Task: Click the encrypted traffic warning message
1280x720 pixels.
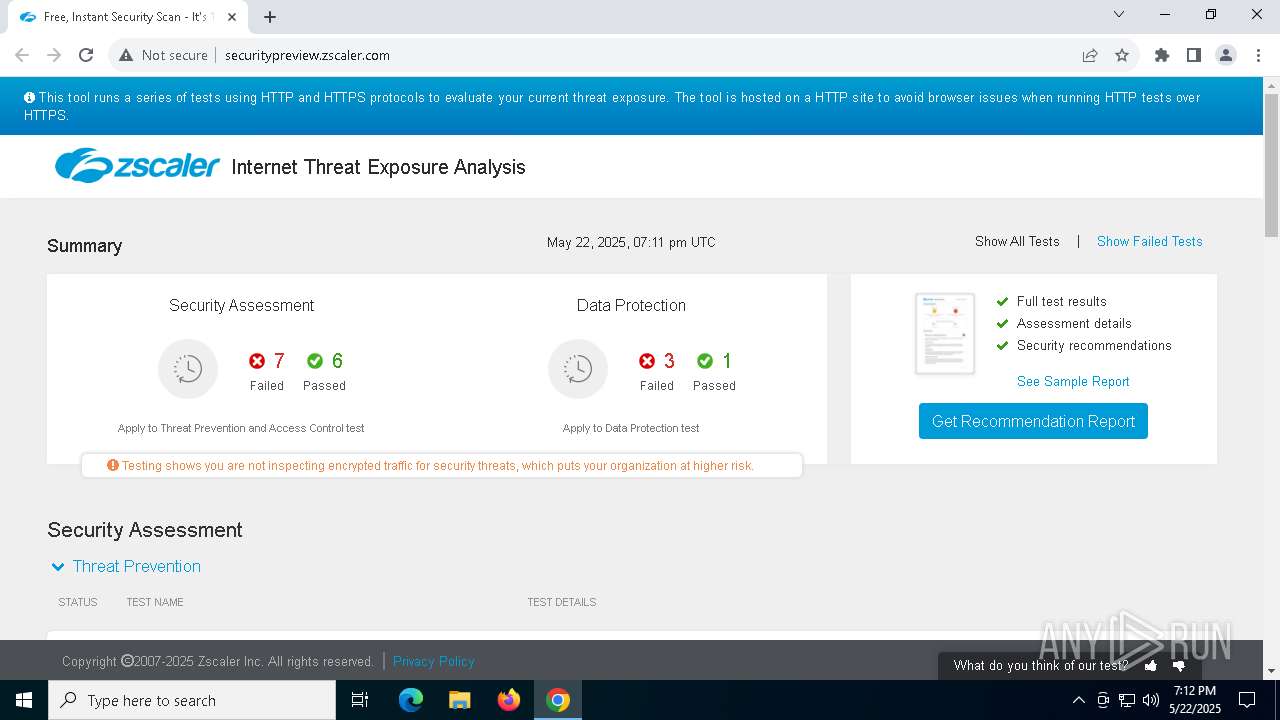Action: (x=441, y=466)
